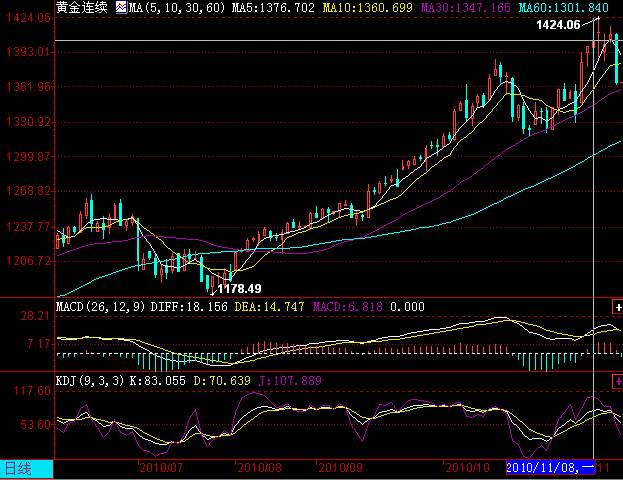Click the 1268.82 price axis label
Screen dimensions: 623x480
click(x=29, y=191)
